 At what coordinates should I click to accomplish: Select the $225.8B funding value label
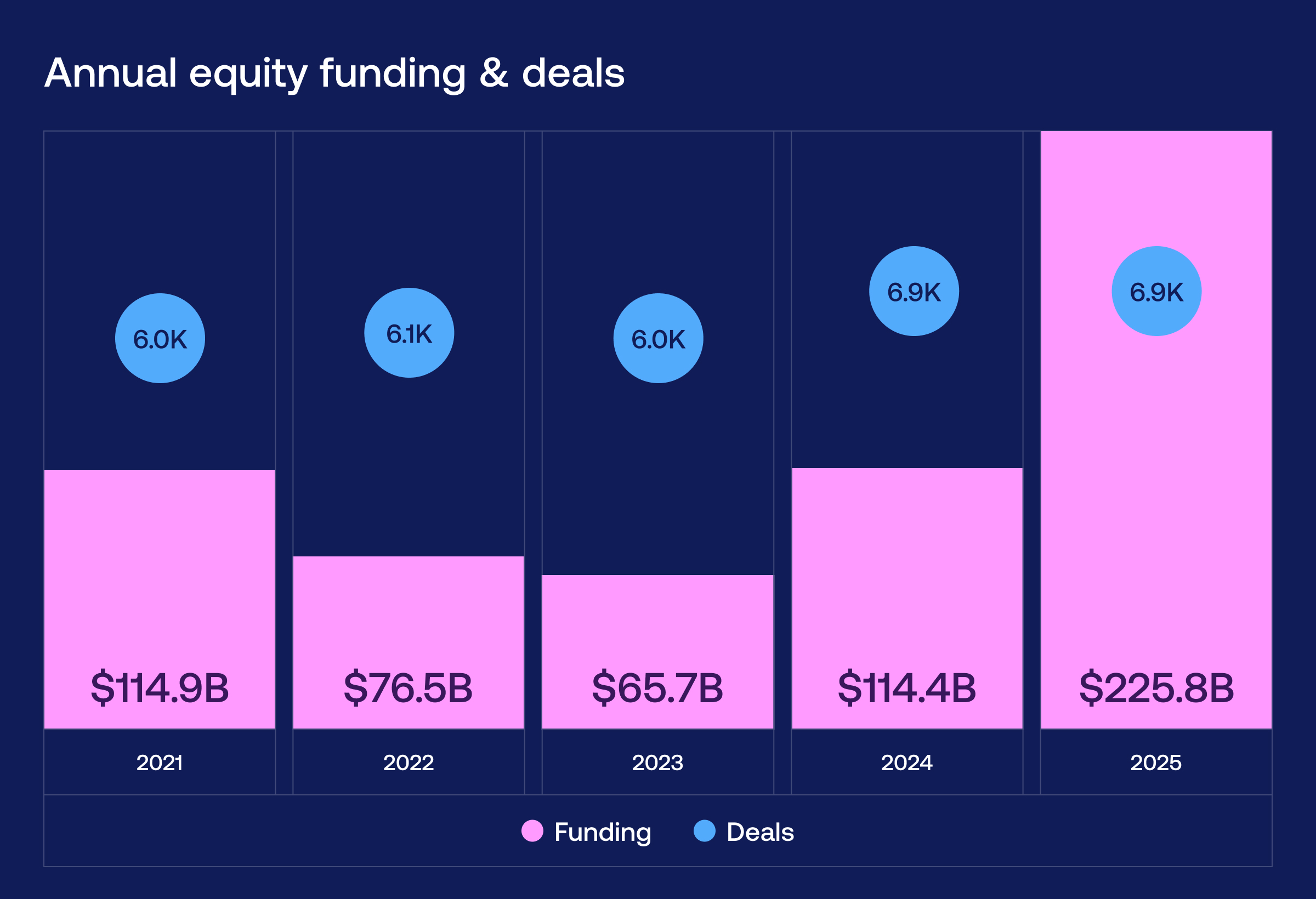(x=1156, y=688)
